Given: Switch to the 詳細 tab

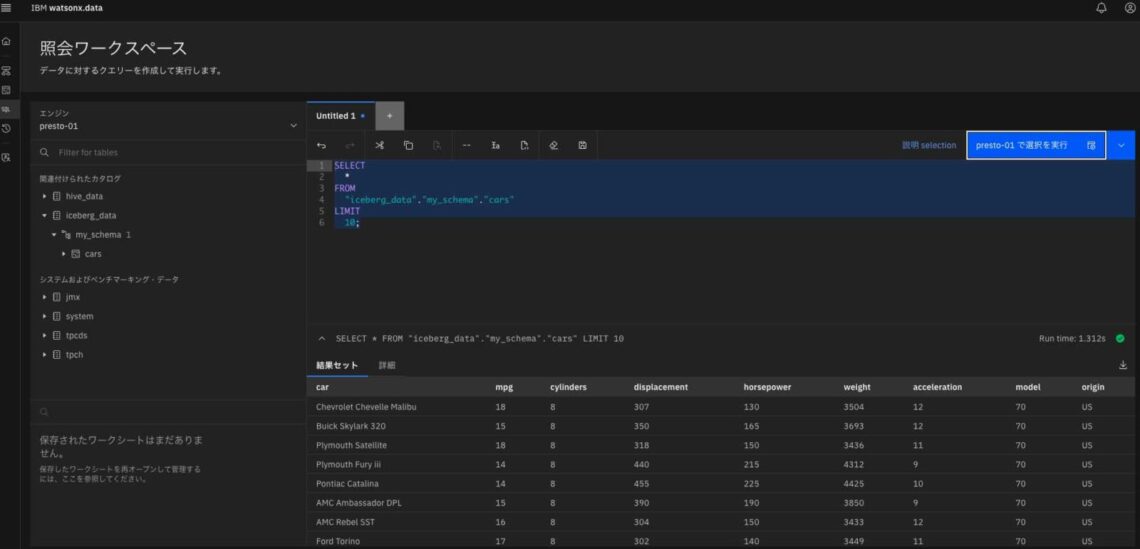Looking at the screenshot, I should [387, 365].
